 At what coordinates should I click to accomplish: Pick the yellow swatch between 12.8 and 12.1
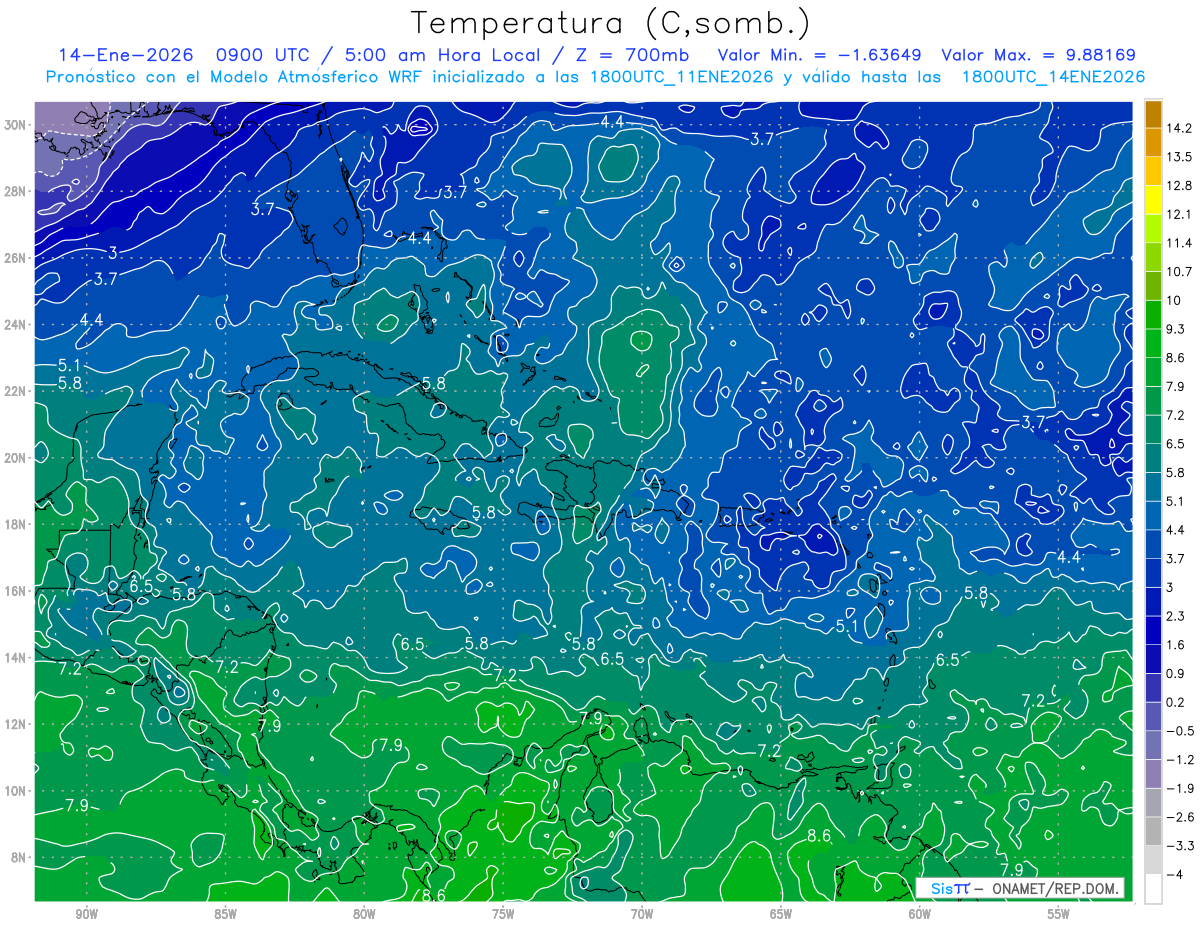click(1153, 200)
